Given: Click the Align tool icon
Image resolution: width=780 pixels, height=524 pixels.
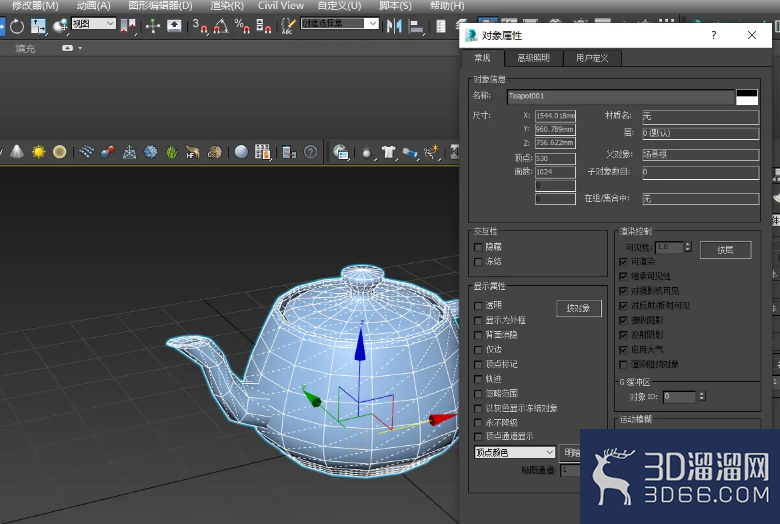Looking at the screenshot, I should [416, 26].
